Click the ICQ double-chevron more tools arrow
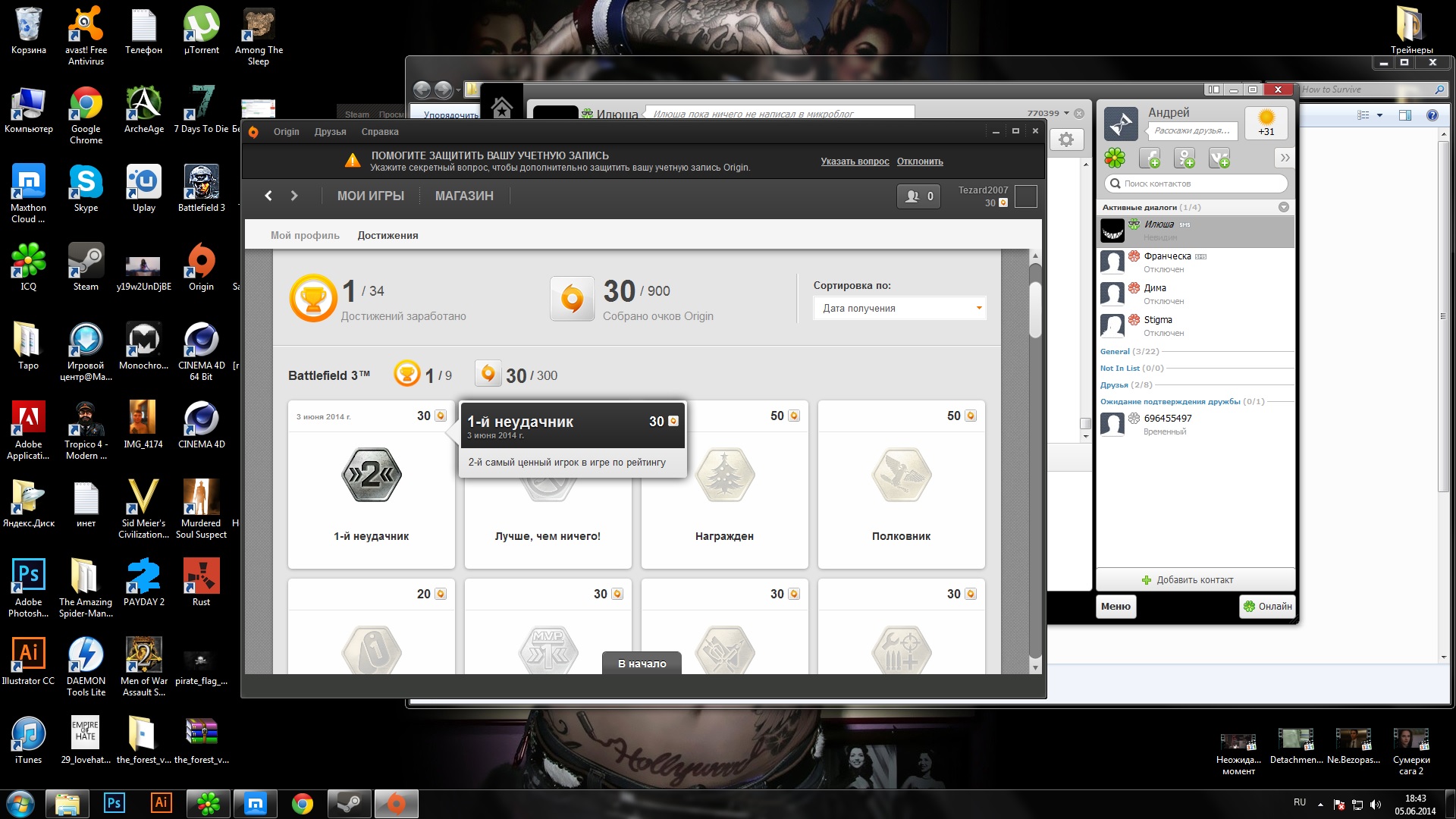Image resolution: width=1456 pixels, height=819 pixels. tap(1285, 158)
